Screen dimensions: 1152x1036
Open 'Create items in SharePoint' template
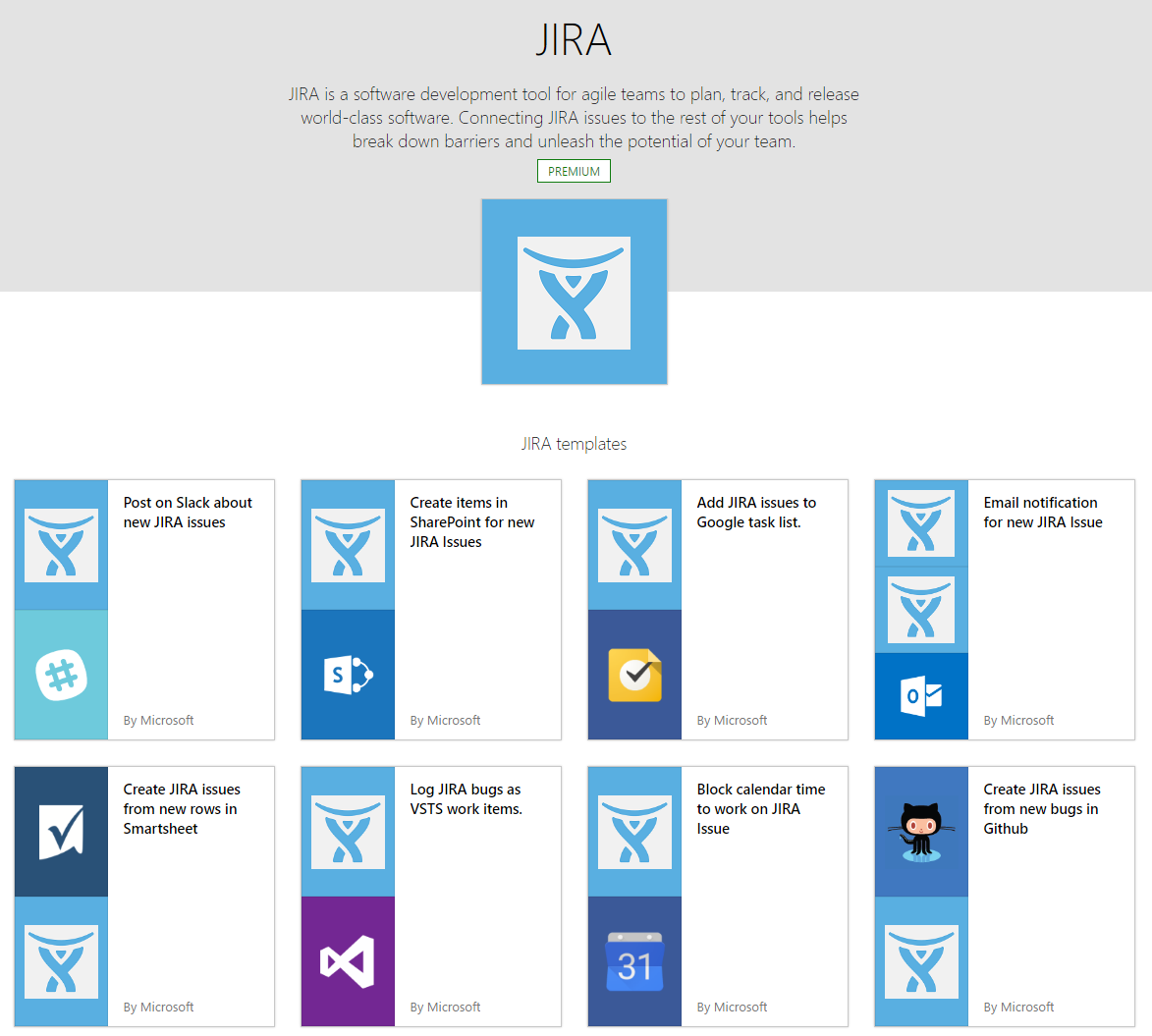(471, 522)
